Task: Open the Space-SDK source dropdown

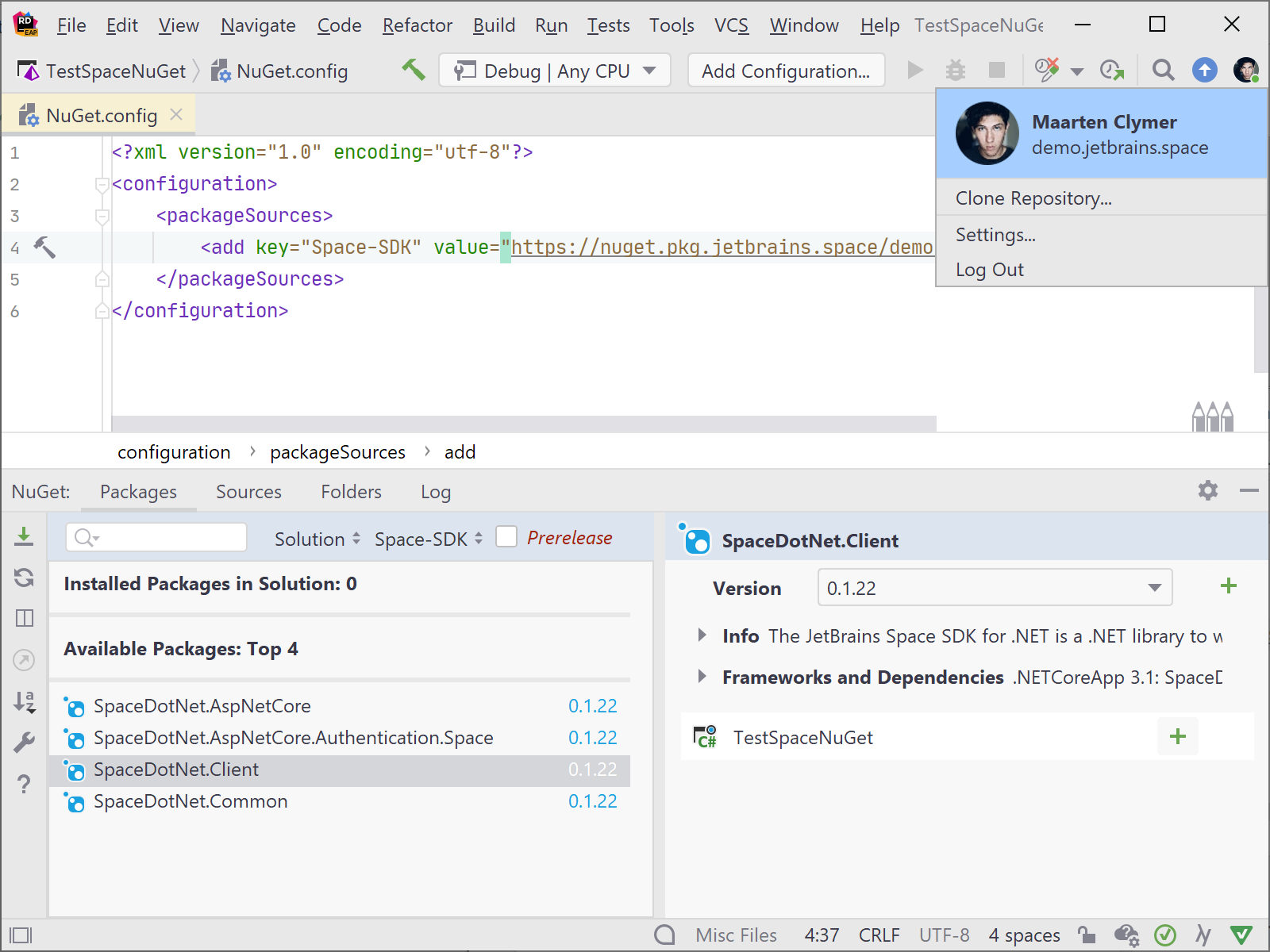Action: click(x=428, y=539)
